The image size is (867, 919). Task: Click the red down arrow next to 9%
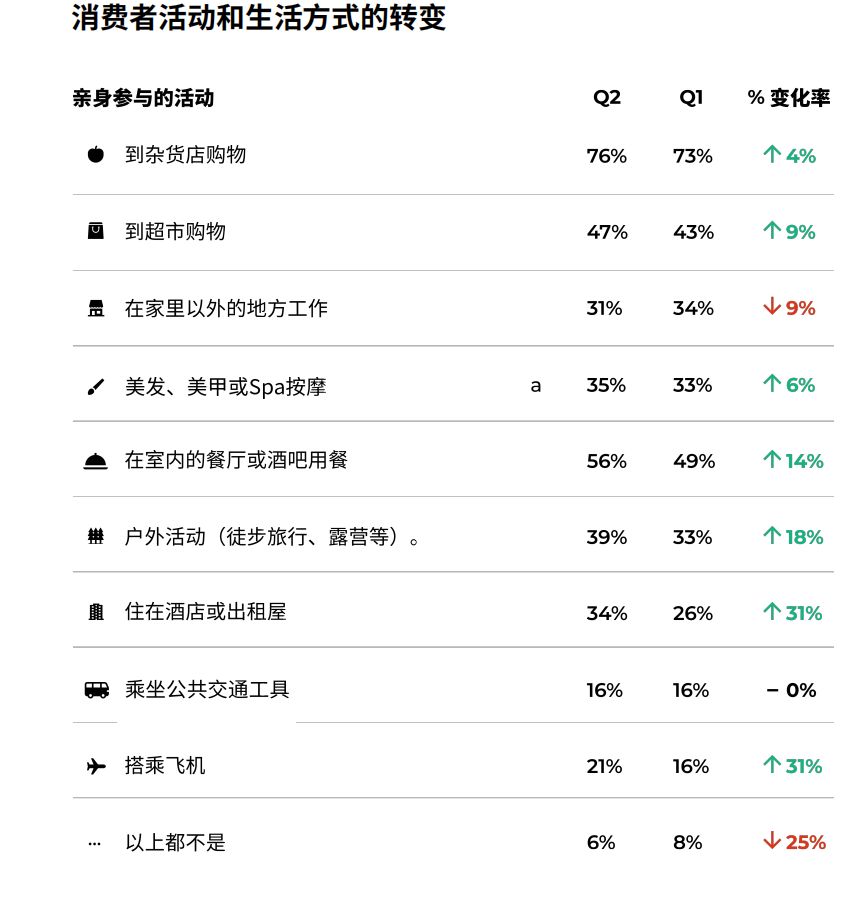point(772,306)
